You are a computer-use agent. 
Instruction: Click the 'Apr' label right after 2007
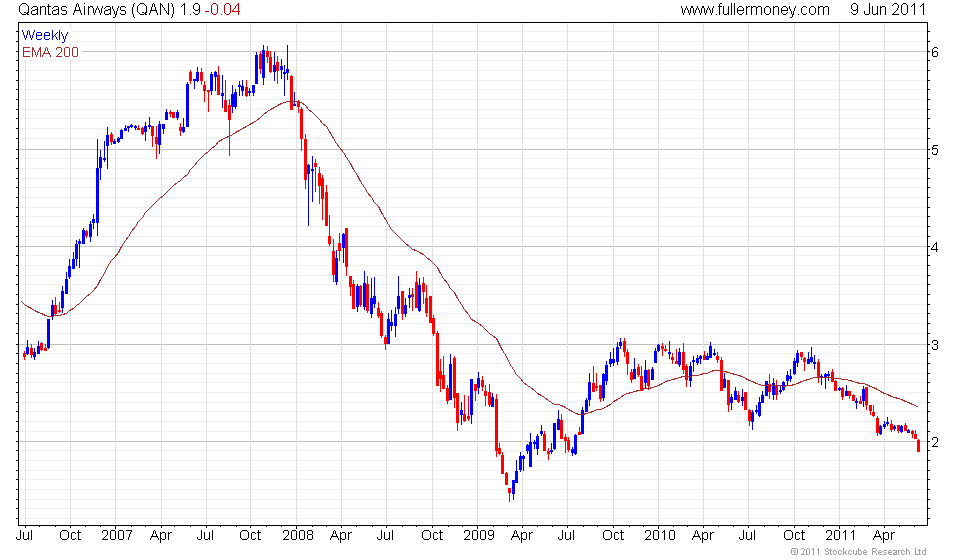pos(161,536)
